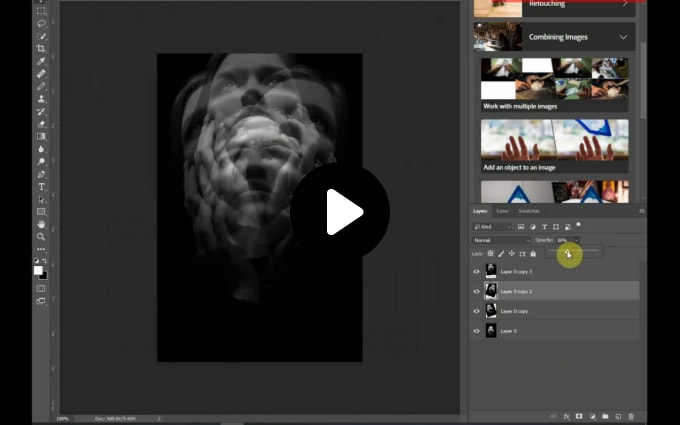This screenshot has height=425, width=680.
Task: Toggle Quick Mask mode
Action: point(41,288)
